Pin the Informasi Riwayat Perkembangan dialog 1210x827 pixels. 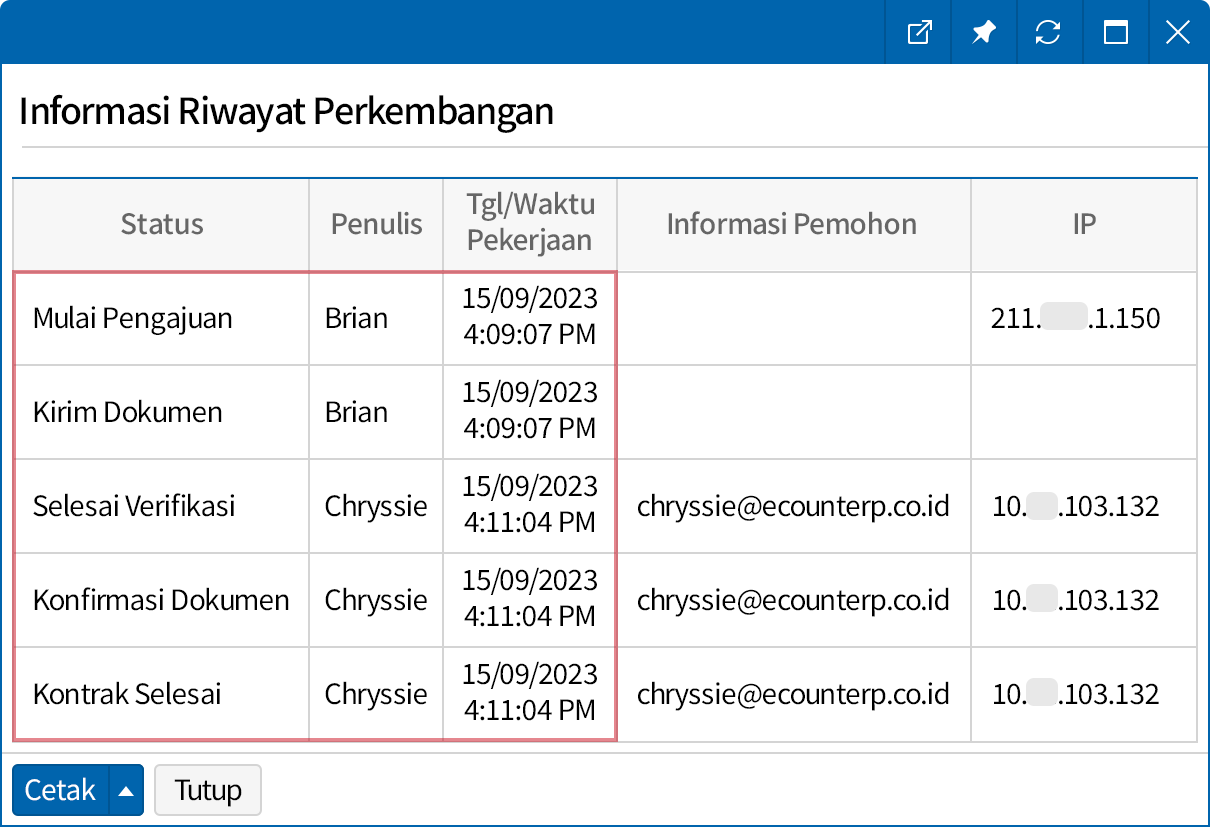(984, 32)
